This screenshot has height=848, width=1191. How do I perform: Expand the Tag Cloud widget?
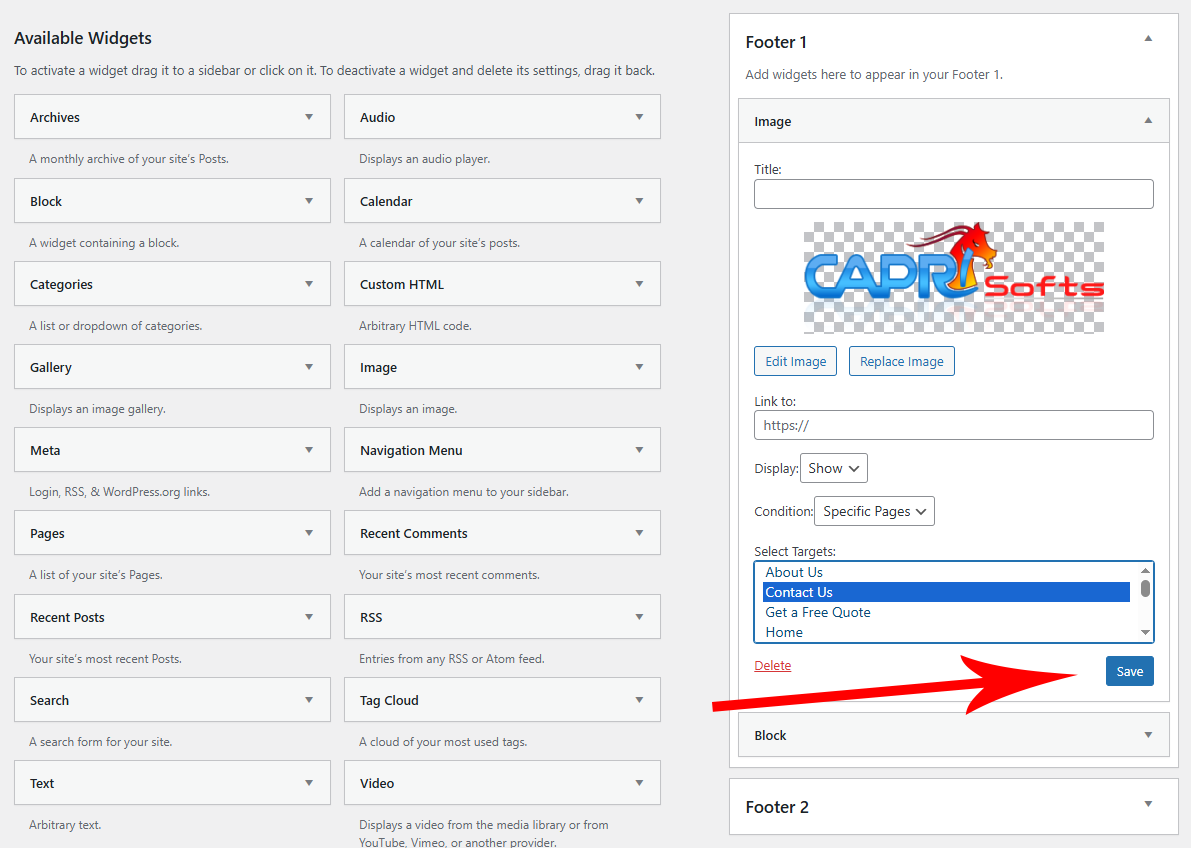coord(640,700)
